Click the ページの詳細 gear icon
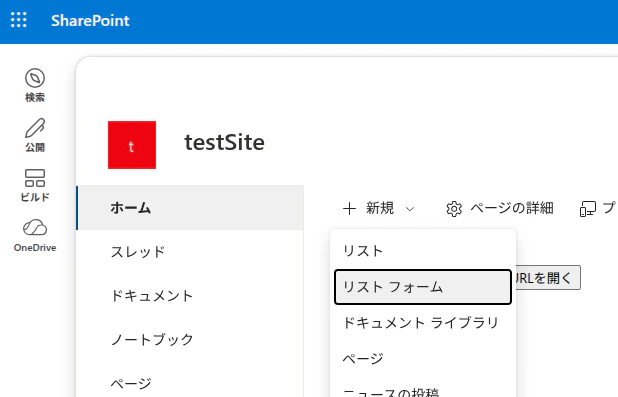Screen dimensions: 618x397 454,209
